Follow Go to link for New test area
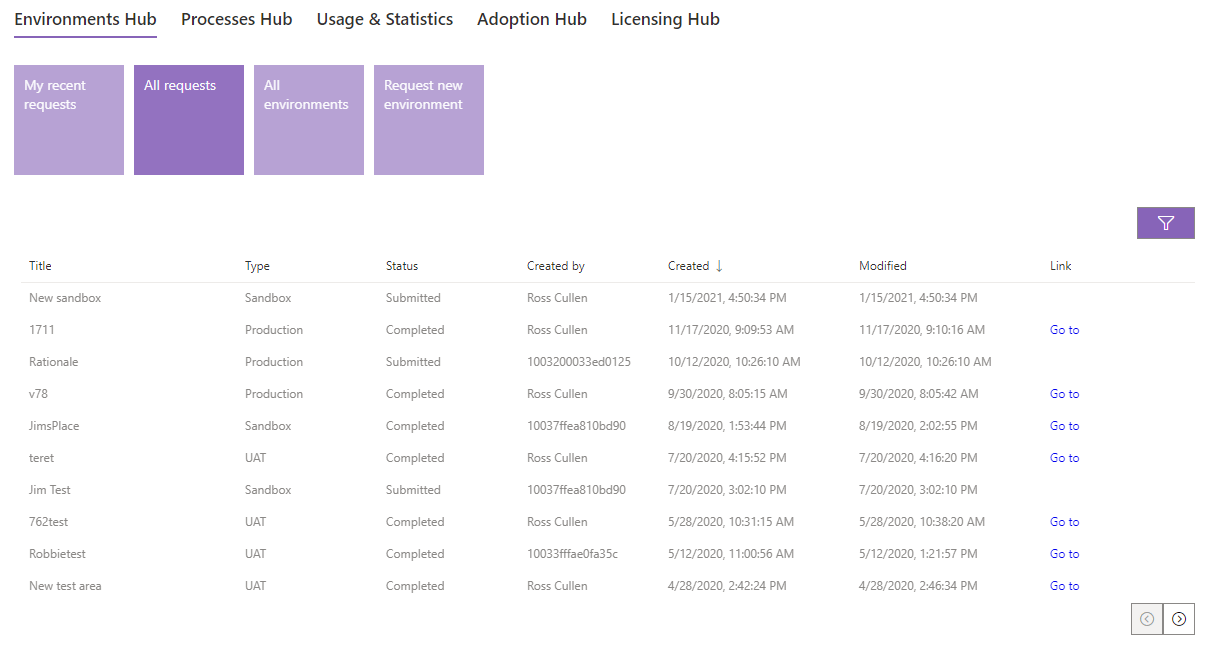This screenshot has height=645, width=1222. (x=1064, y=586)
